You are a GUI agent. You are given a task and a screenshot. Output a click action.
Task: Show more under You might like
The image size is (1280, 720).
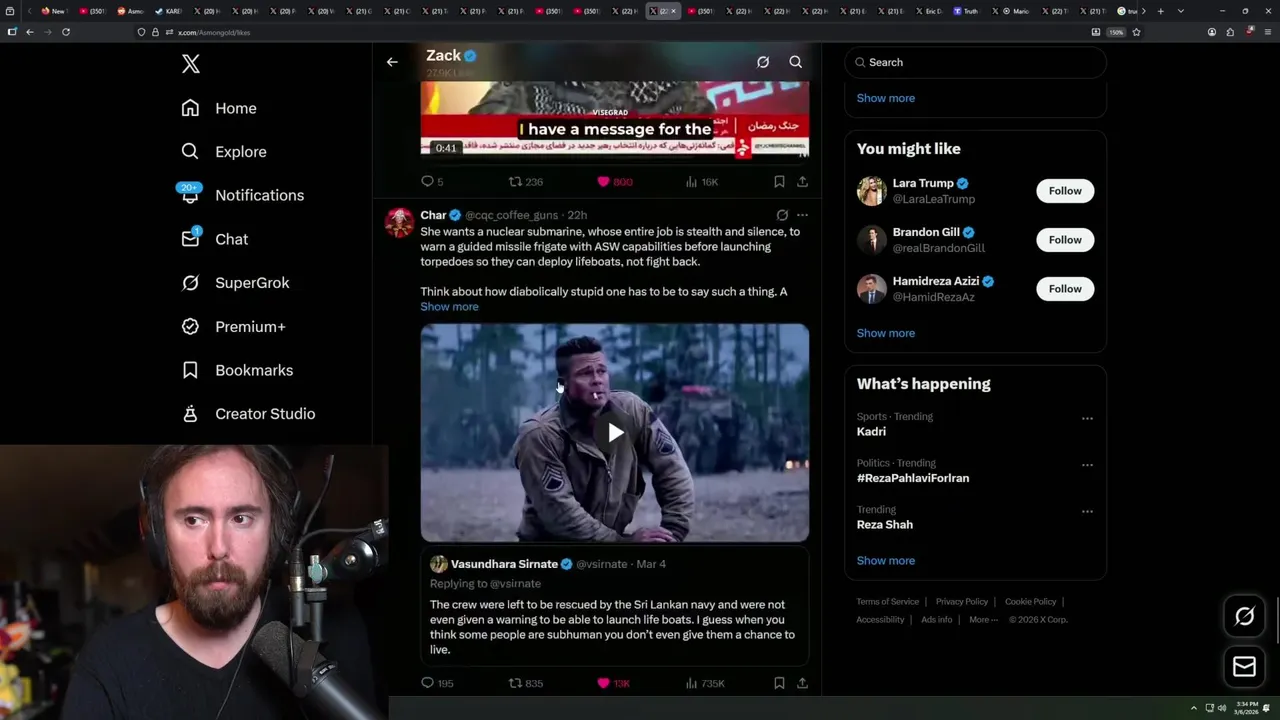[x=886, y=333]
